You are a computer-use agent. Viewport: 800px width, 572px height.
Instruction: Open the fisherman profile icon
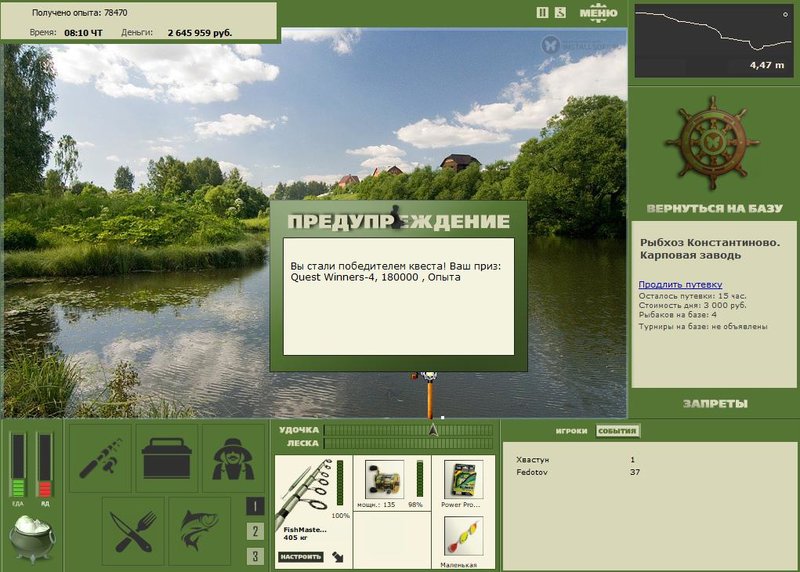[x=233, y=458]
